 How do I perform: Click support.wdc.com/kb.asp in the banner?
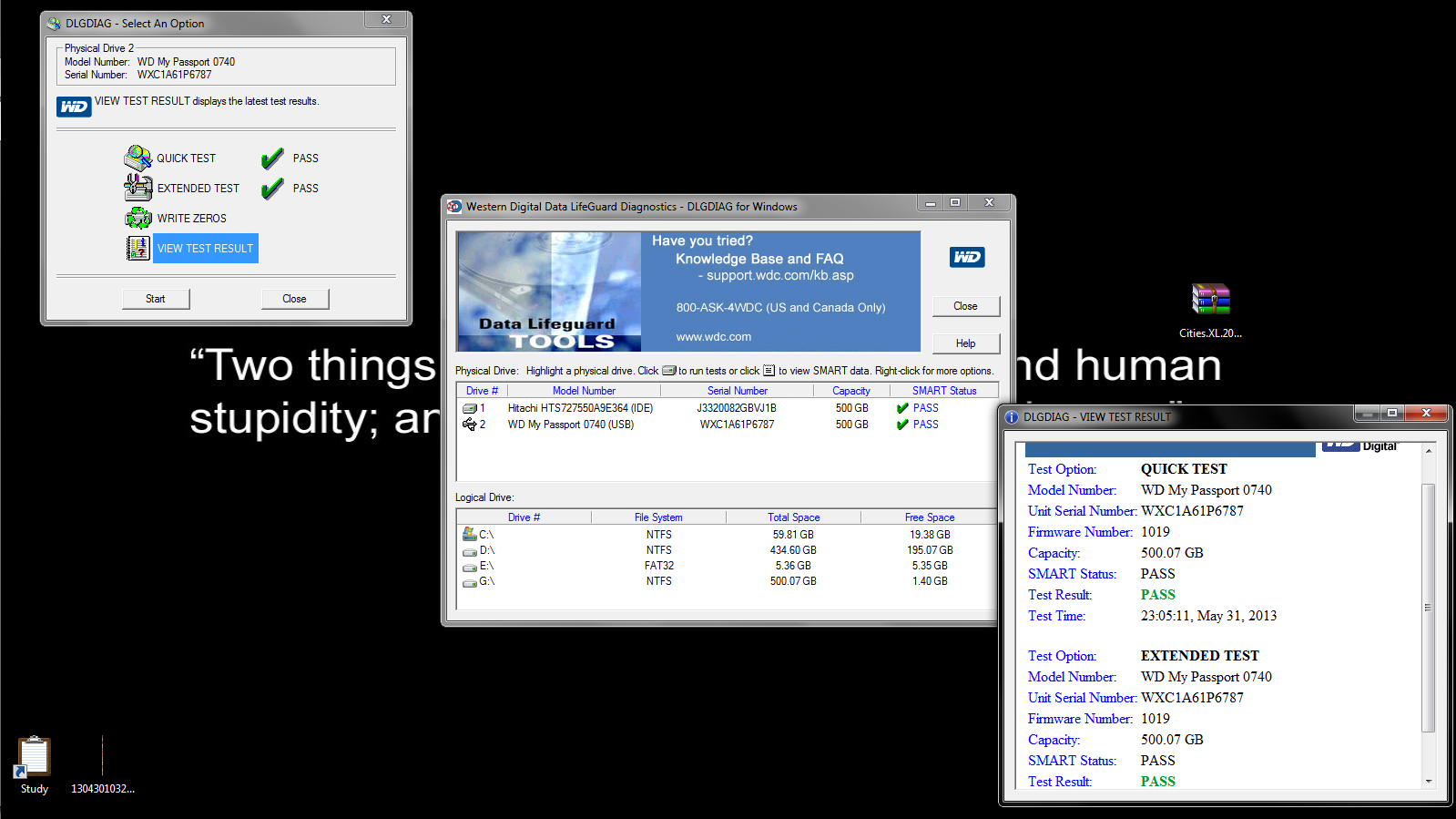tap(780, 275)
